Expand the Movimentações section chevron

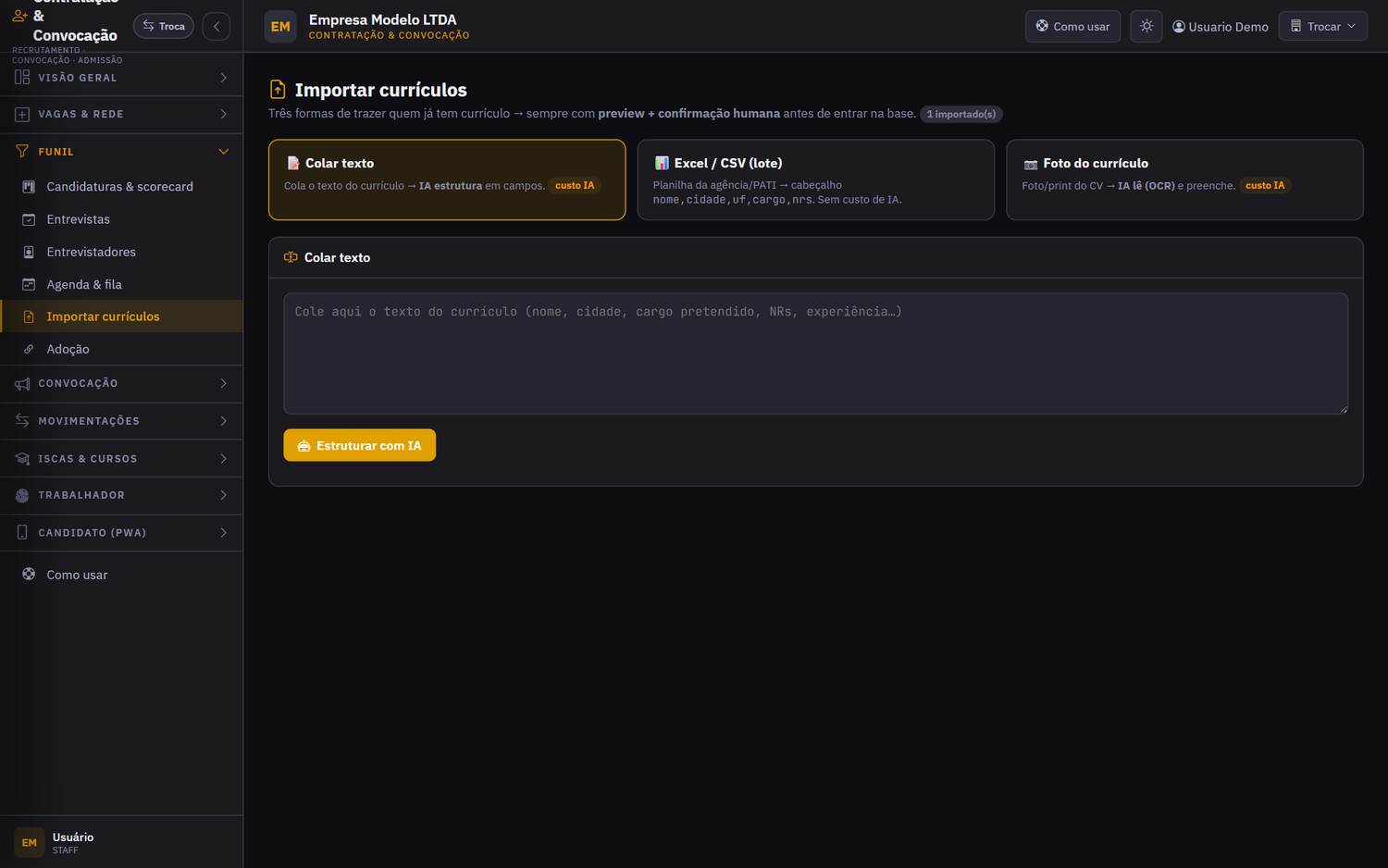223,421
